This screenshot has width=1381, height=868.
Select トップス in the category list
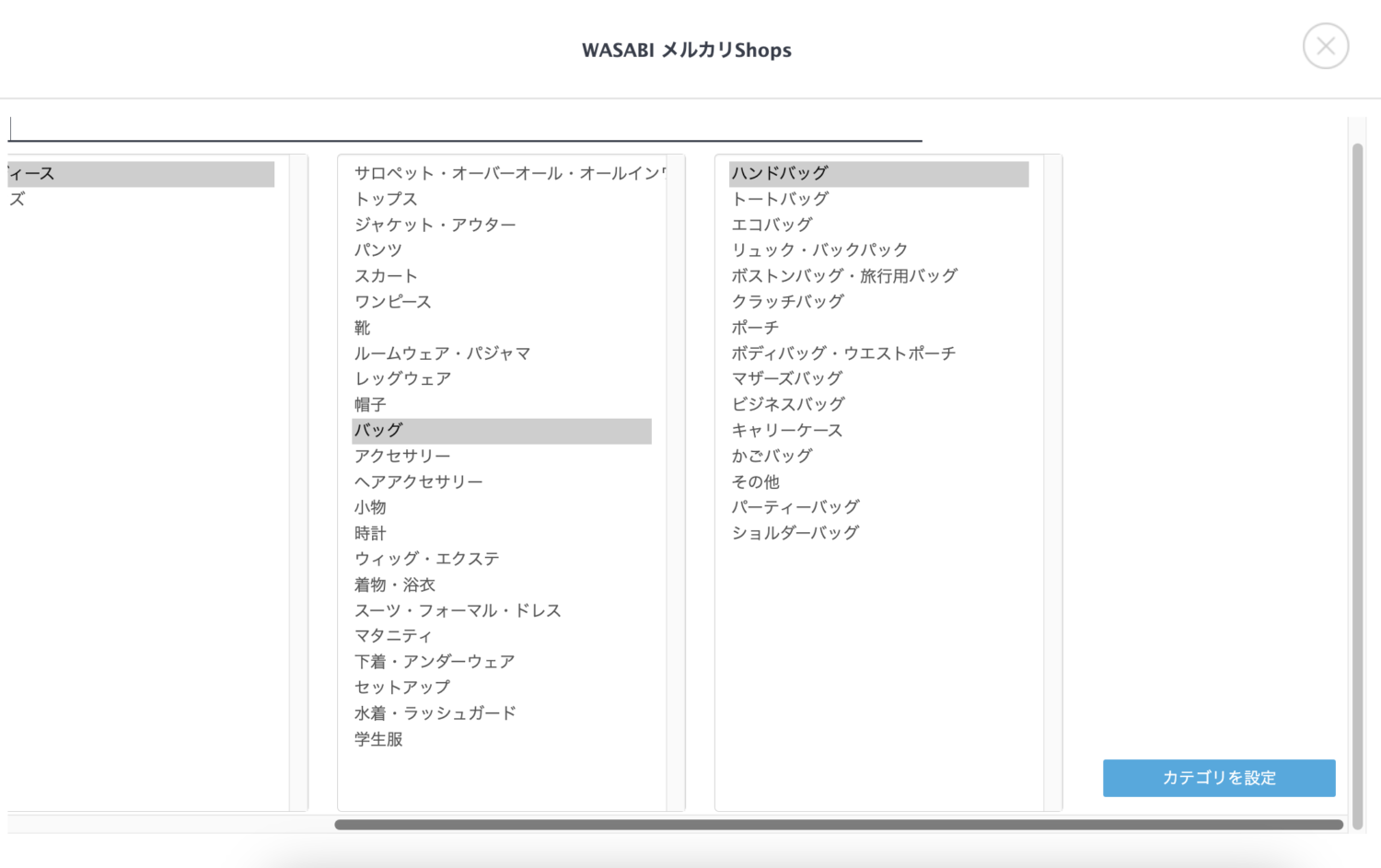coord(387,199)
